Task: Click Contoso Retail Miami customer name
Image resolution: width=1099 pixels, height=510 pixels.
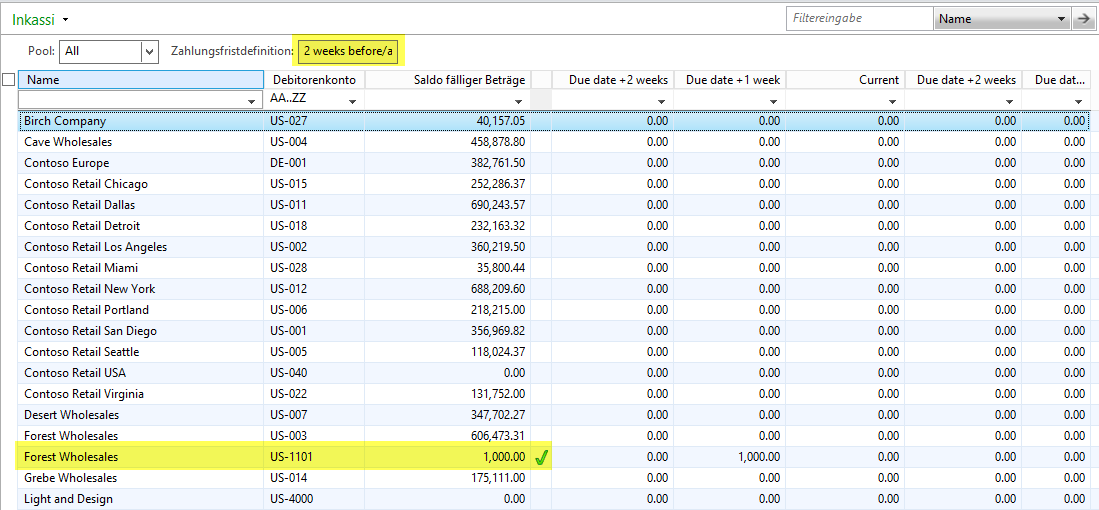Action: point(82,268)
